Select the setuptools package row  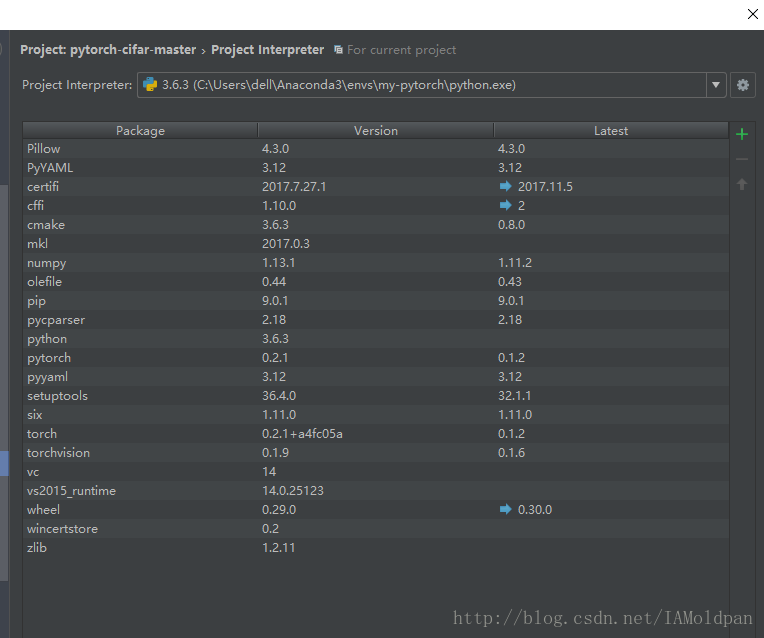pos(376,396)
